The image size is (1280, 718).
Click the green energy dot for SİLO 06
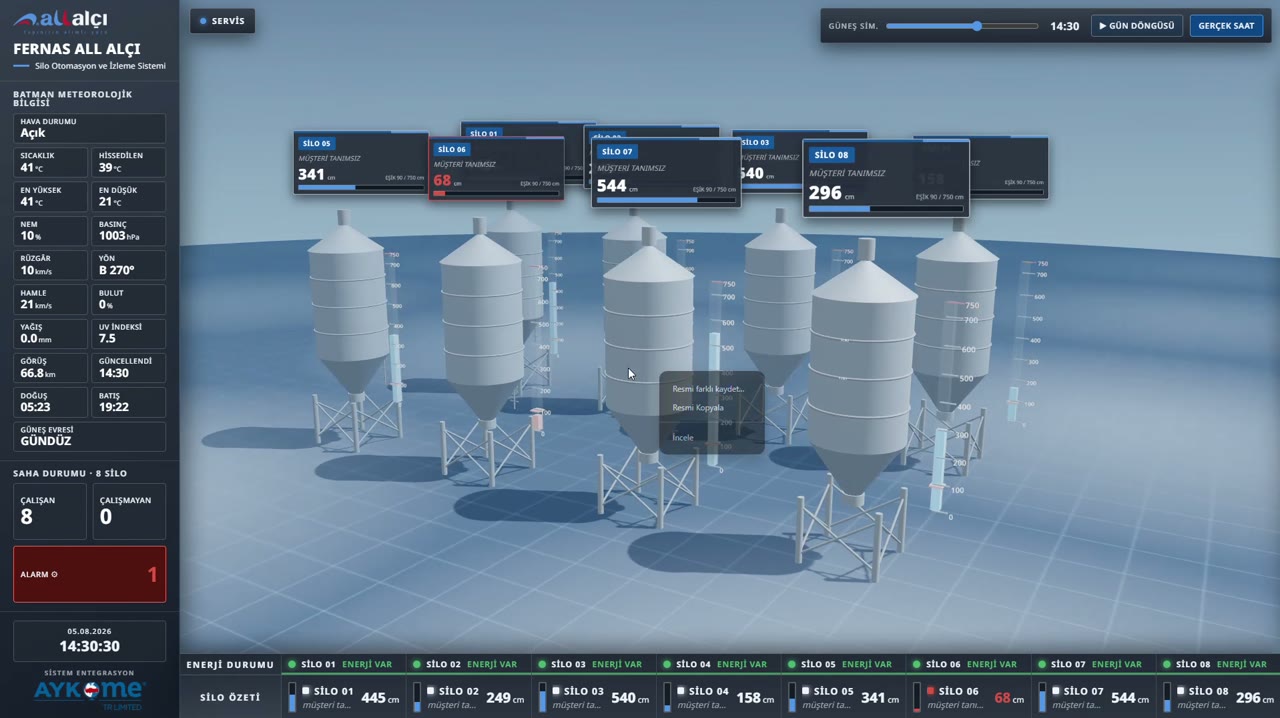(x=917, y=664)
